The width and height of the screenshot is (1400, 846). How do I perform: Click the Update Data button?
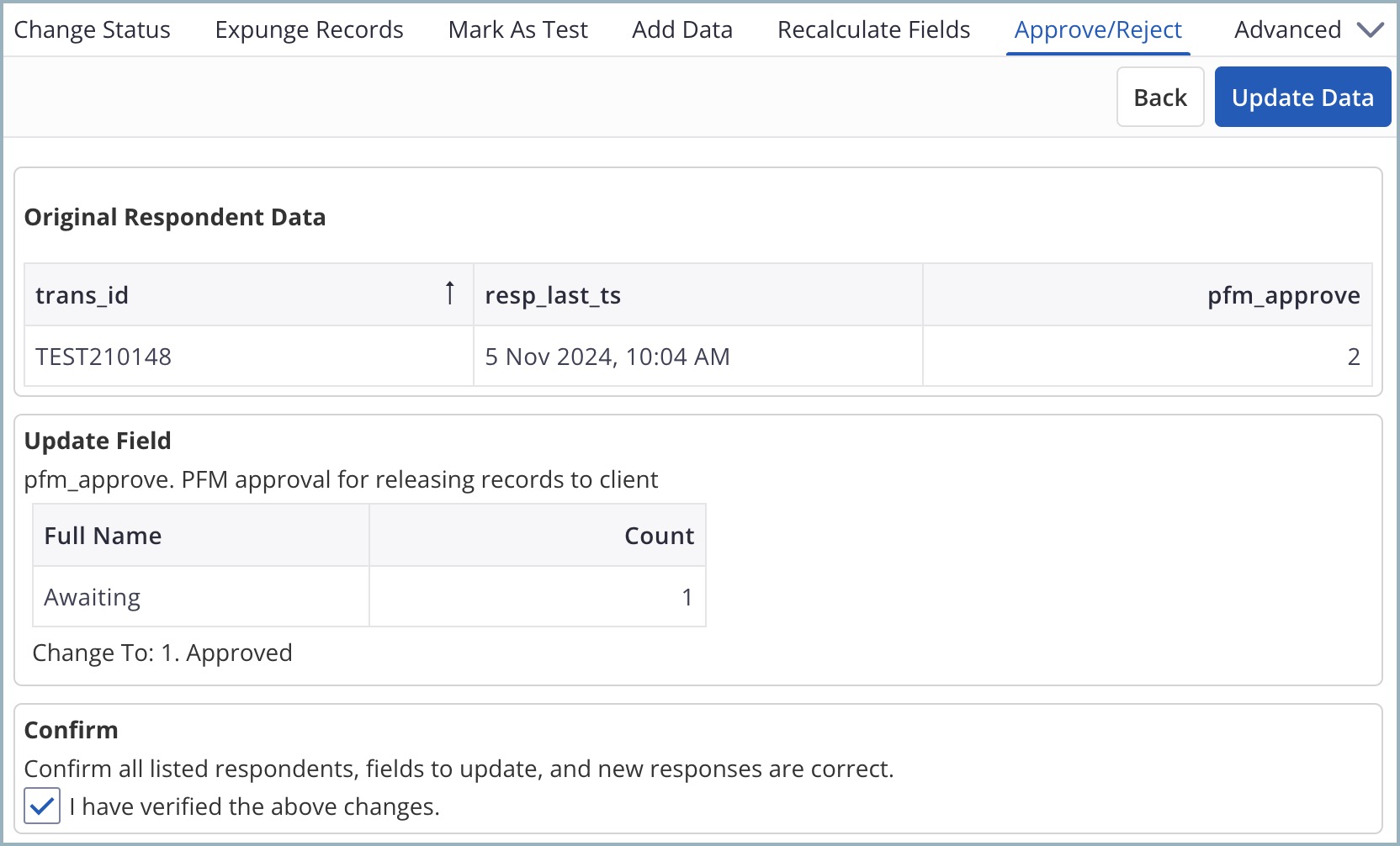tap(1302, 98)
